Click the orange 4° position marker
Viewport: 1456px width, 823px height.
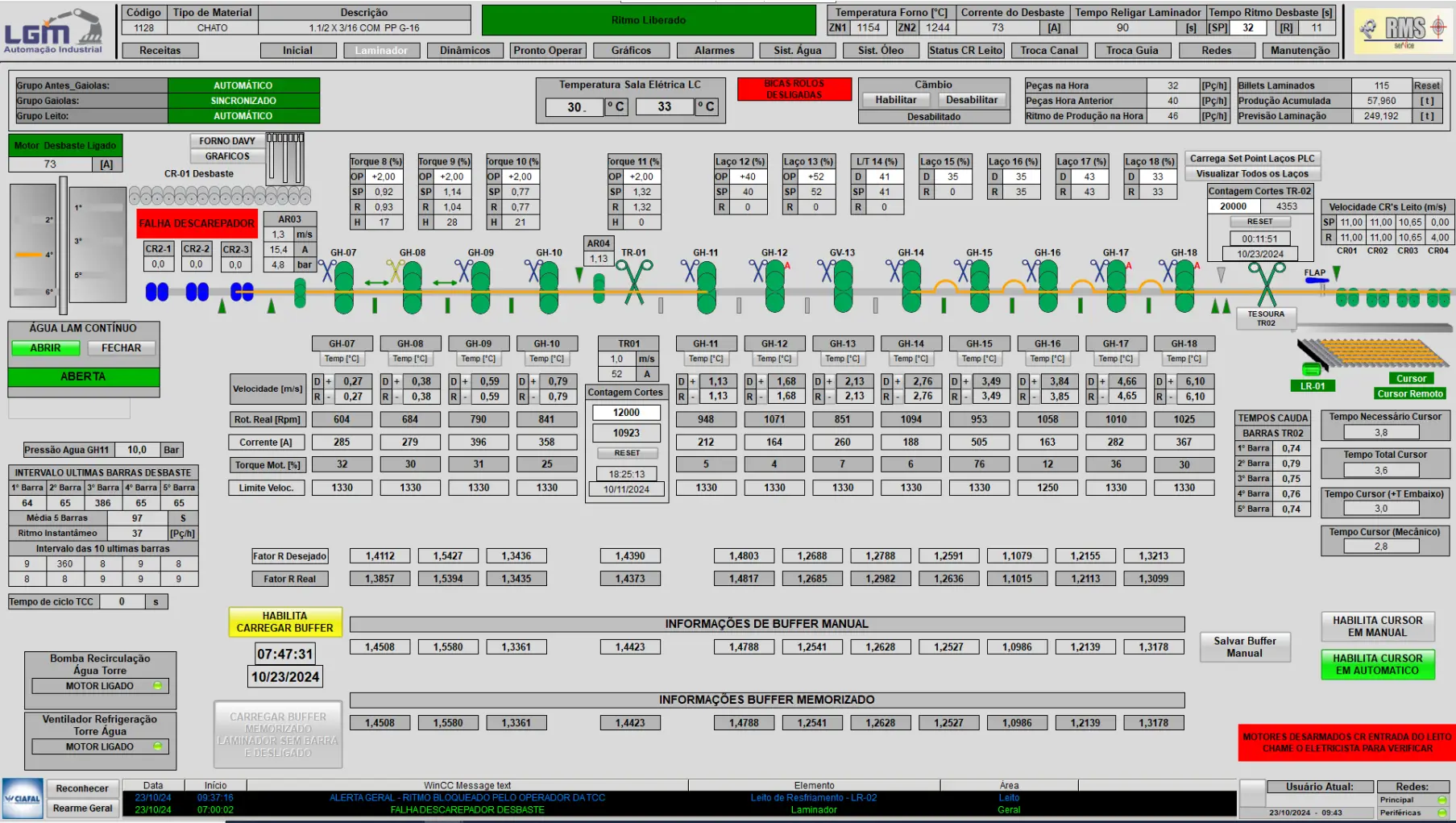[x=28, y=255]
